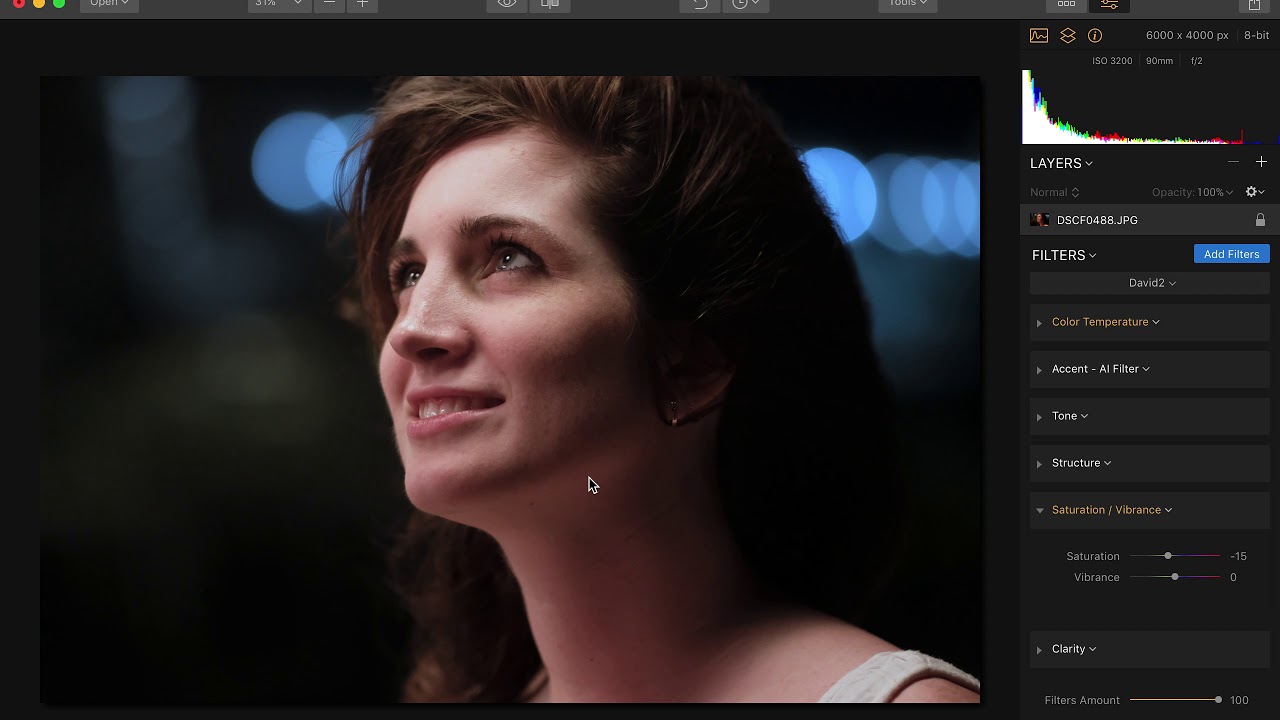
Task: Open the FILTERS section dropdown
Action: pyautogui.click(x=1064, y=255)
